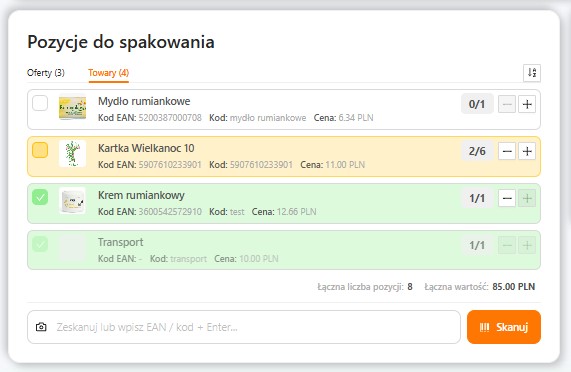Click the product name Mydło rumiankowe

click(x=144, y=101)
